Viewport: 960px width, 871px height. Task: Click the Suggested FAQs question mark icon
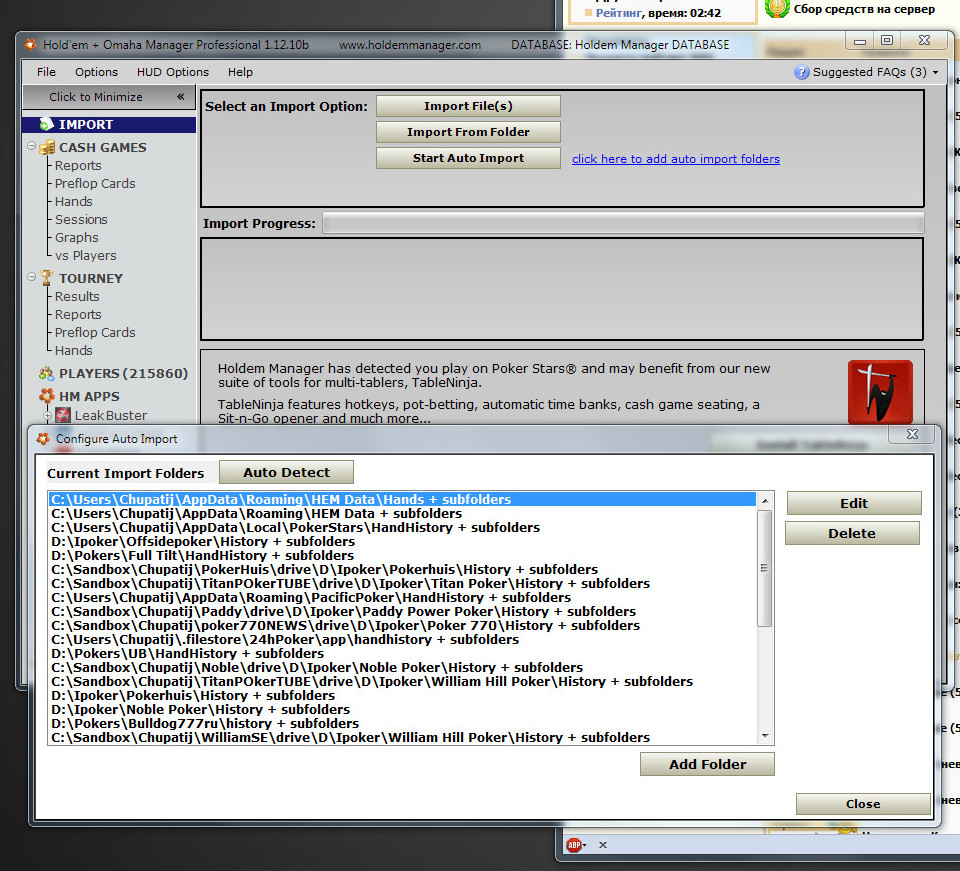click(801, 72)
